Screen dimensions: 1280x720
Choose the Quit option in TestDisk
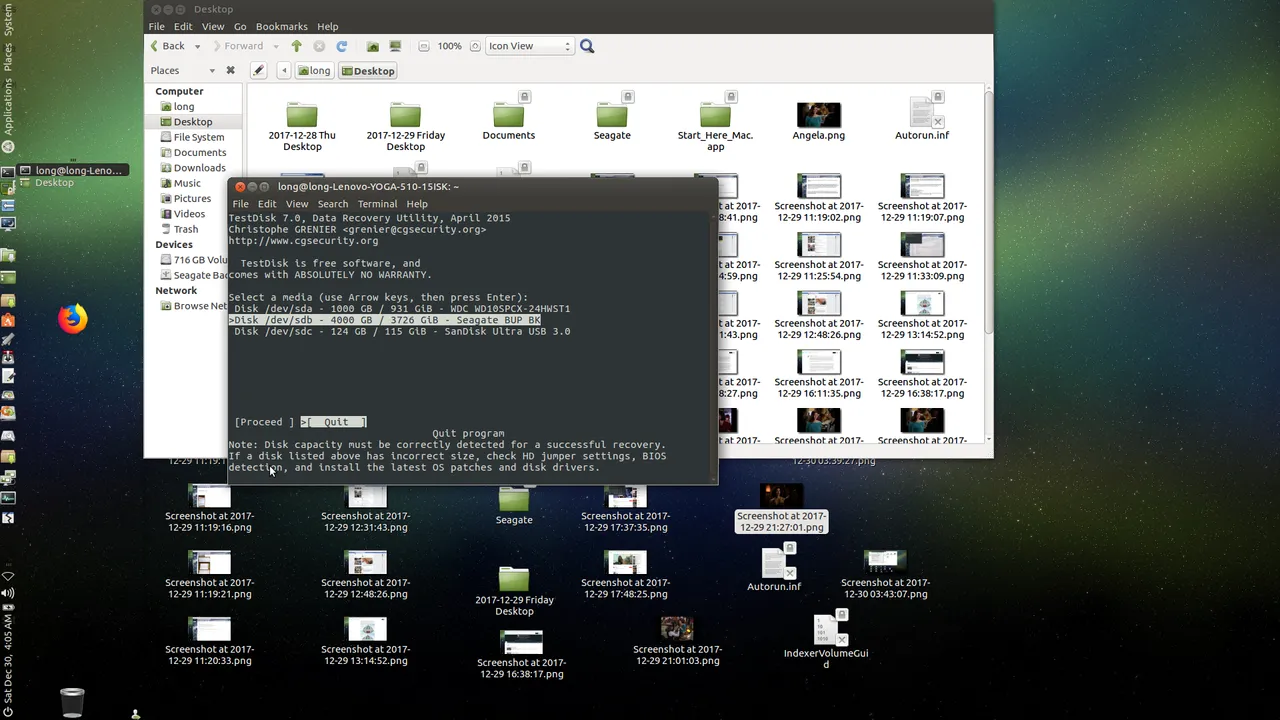(x=334, y=422)
